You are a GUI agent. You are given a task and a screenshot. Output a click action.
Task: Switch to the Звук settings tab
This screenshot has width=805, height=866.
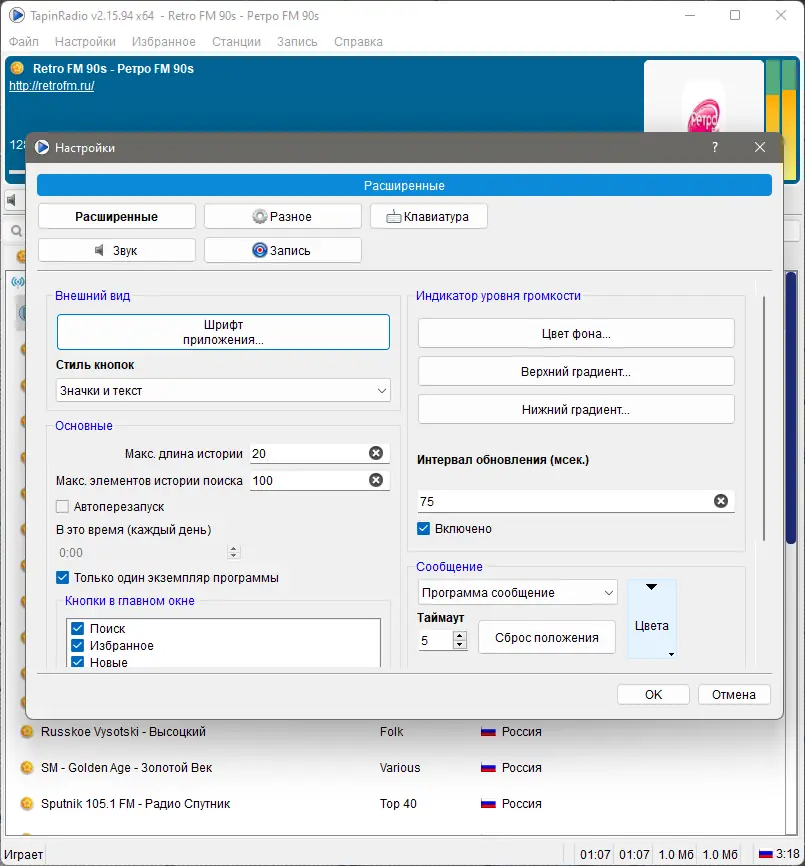pyautogui.click(x=116, y=250)
